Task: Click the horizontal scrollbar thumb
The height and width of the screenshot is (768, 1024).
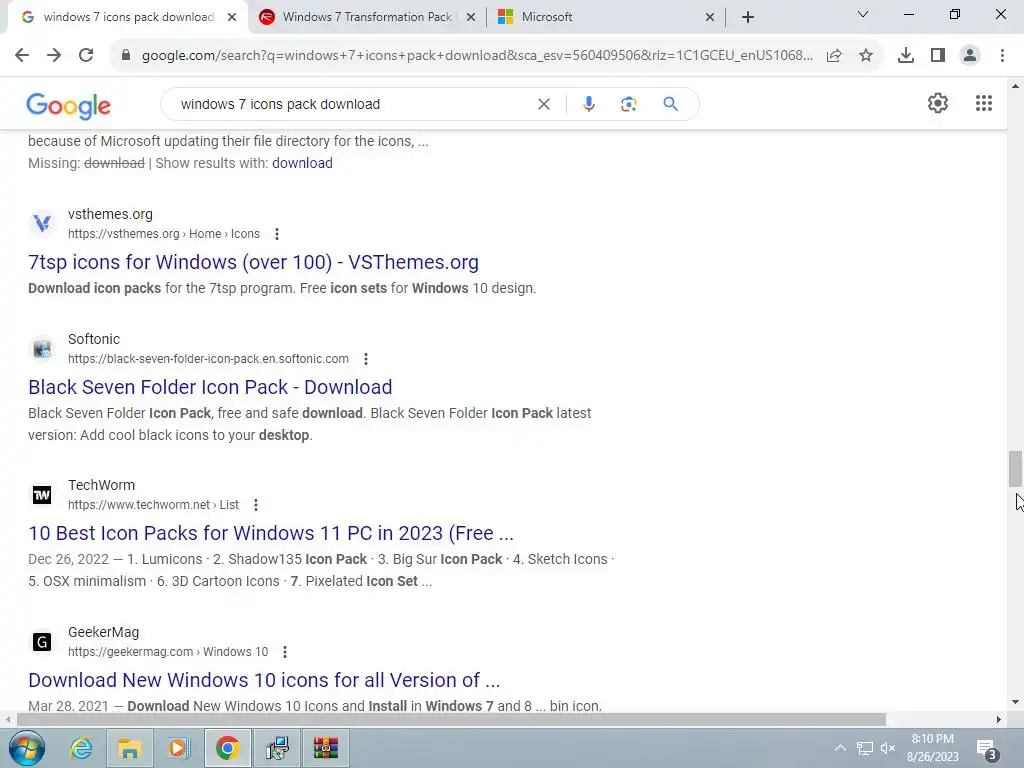Action: pyautogui.click(x=451, y=720)
